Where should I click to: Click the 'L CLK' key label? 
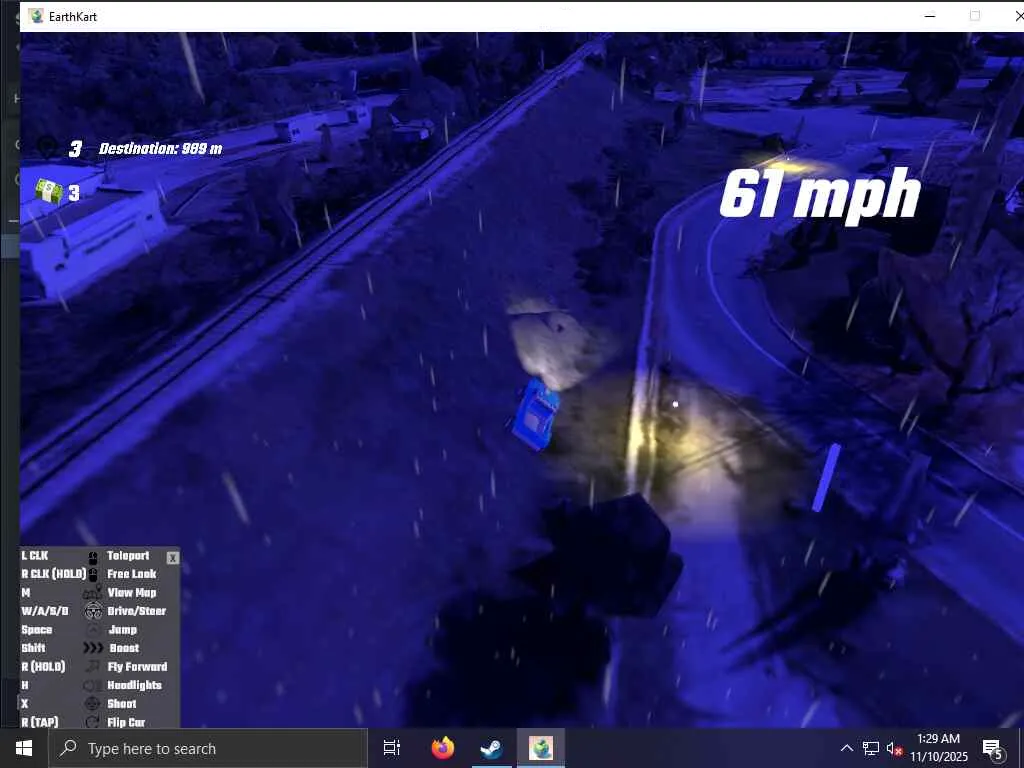[35, 556]
